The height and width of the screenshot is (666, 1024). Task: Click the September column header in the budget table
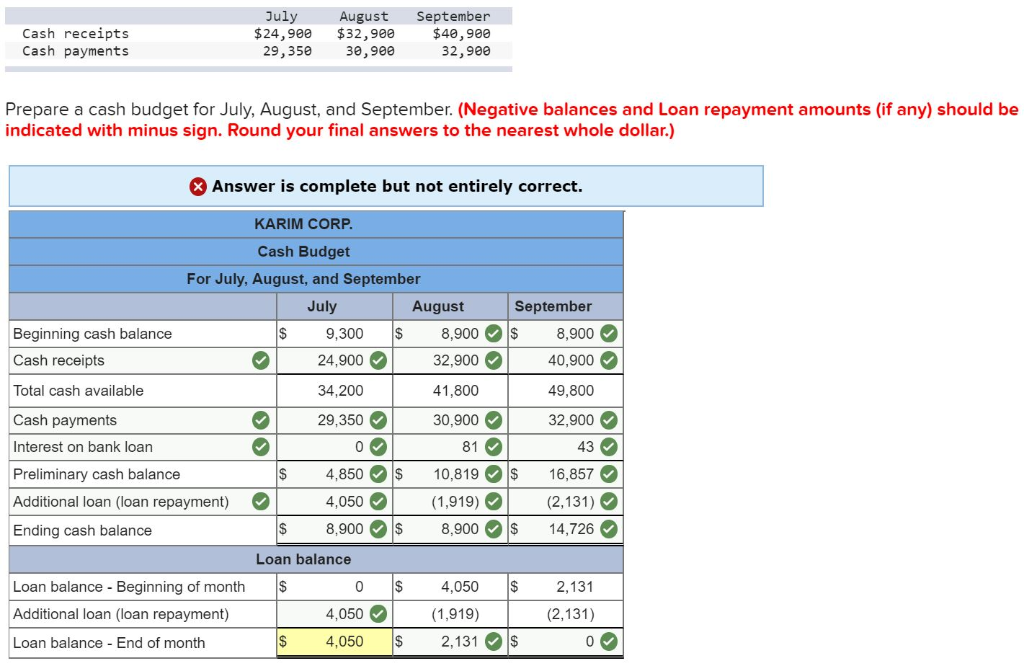[x=566, y=306]
